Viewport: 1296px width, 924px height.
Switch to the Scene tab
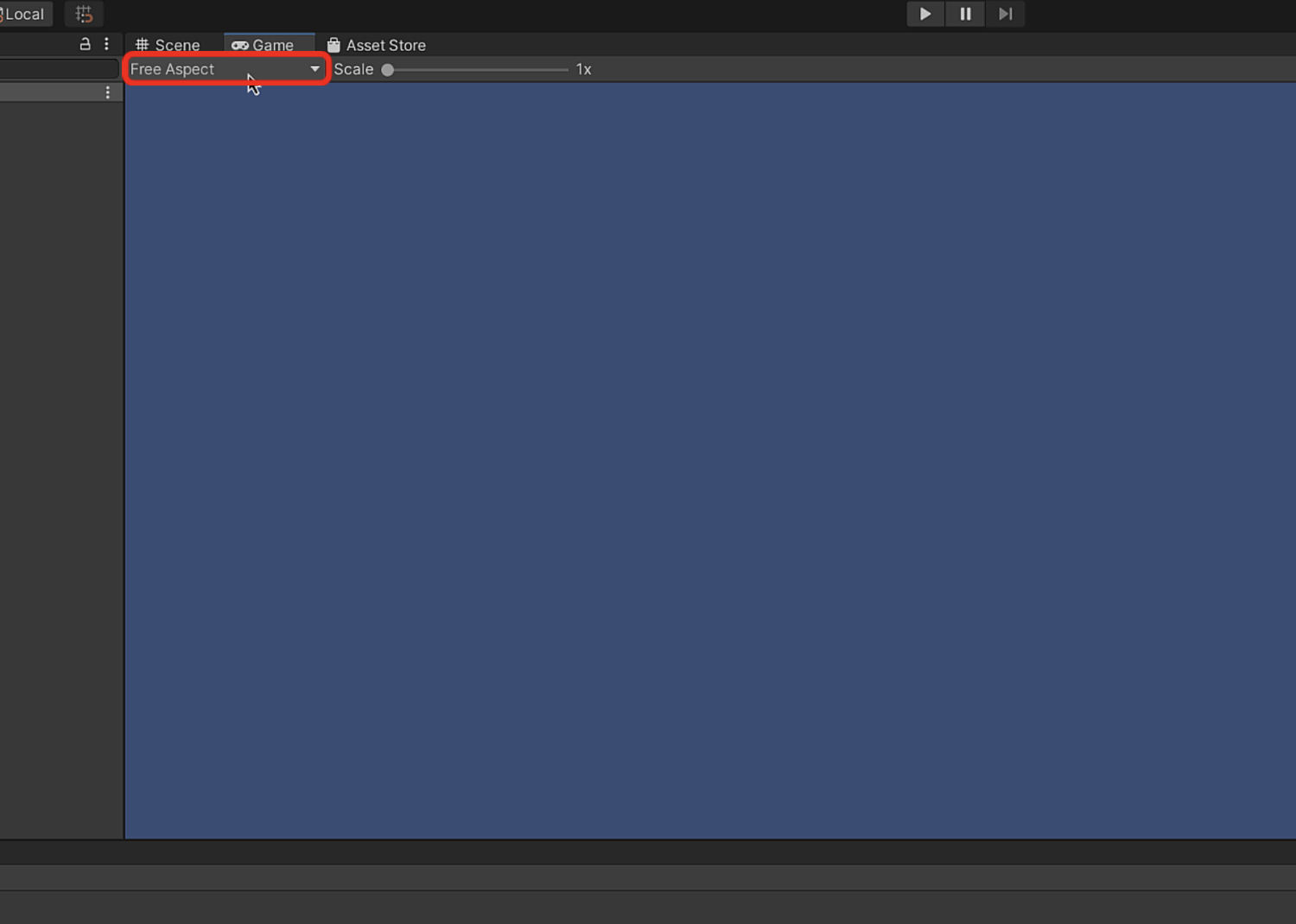[x=168, y=45]
